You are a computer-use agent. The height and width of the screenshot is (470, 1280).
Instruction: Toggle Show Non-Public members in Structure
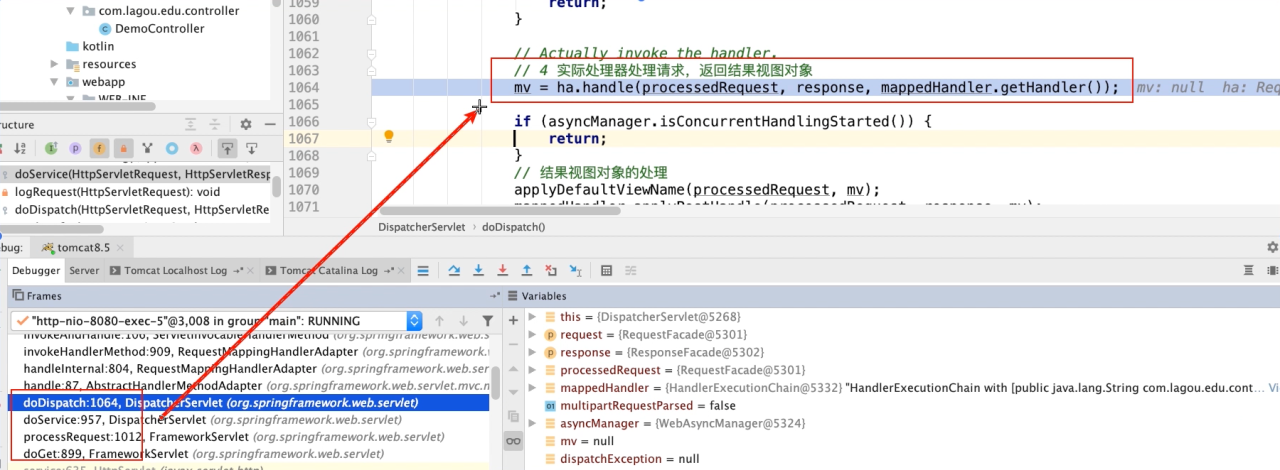pyautogui.click(x=124, y=149)
